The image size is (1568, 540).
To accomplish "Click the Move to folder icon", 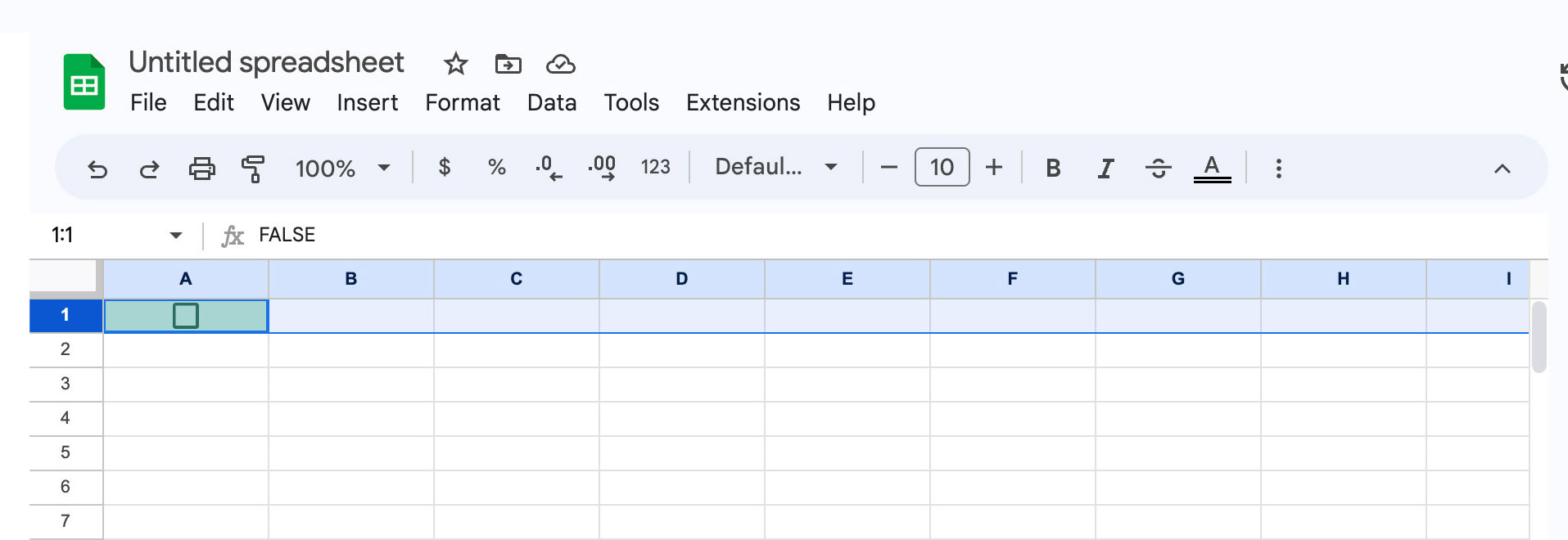I will [x=508, y=64].
